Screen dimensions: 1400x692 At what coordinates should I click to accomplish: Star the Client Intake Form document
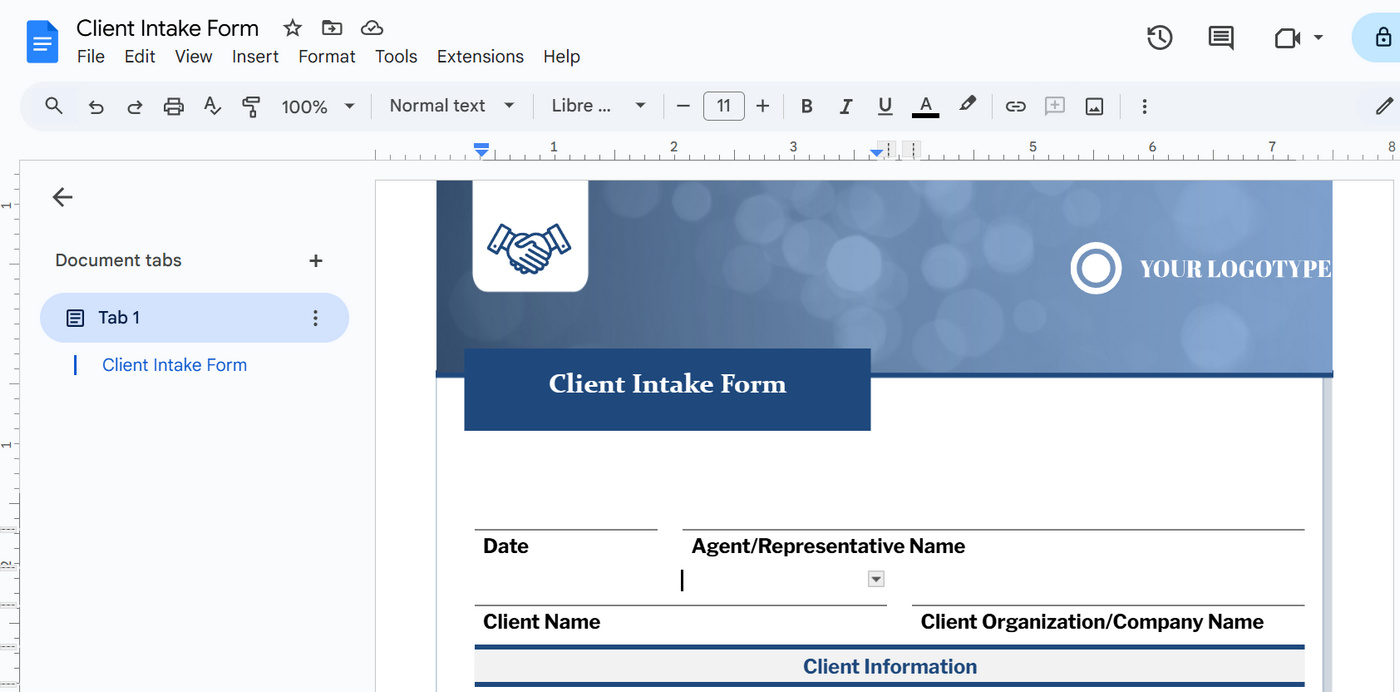click(x=291, y=27)
